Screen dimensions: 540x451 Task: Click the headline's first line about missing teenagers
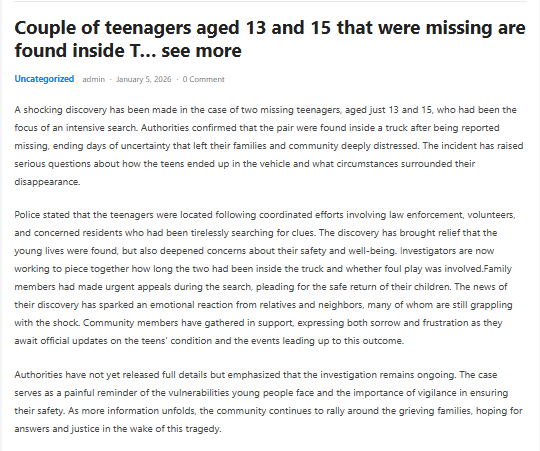[270, 28]
